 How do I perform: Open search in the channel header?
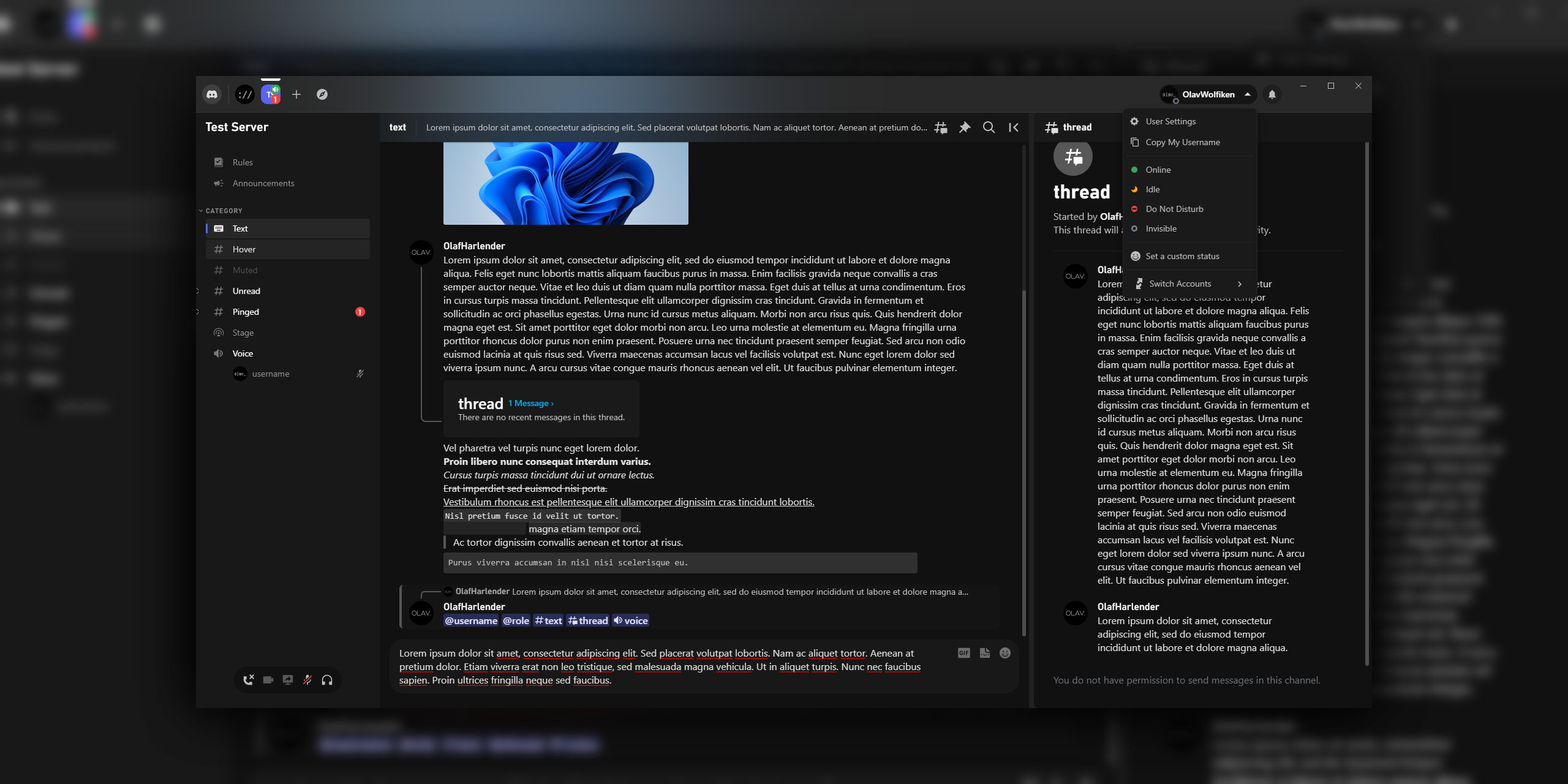pyautogui.click(x=989, y=127)
